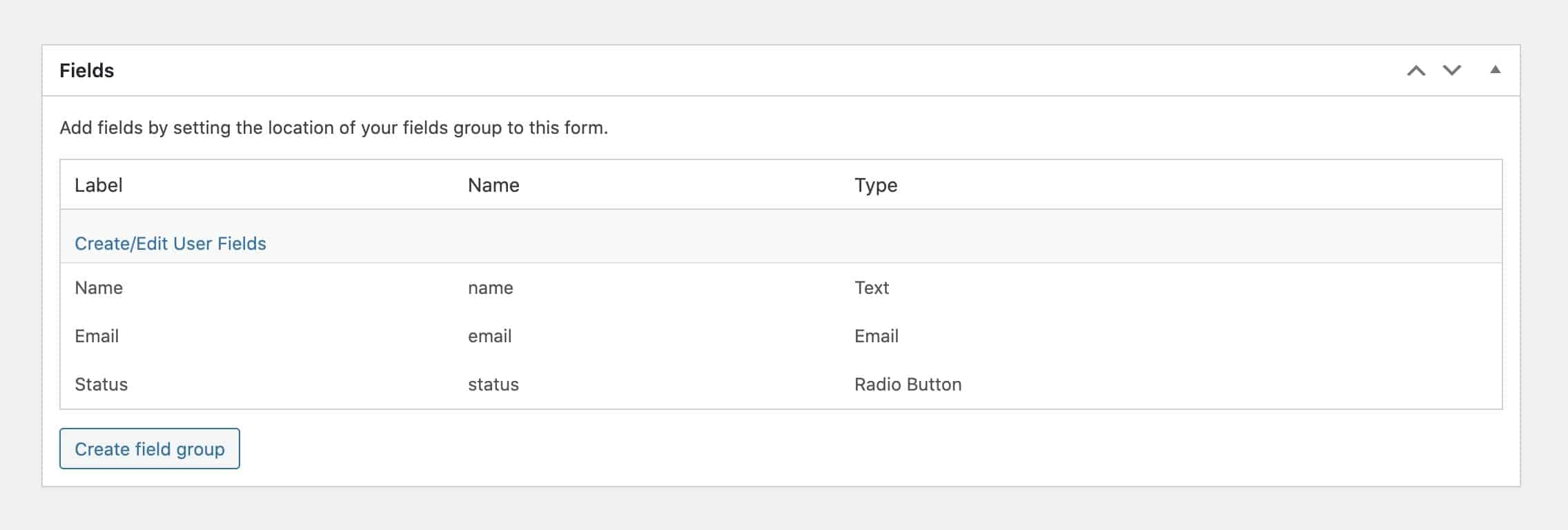Viewport: 1568px width, 530px height.
Task: Click the Type column header
Action: tap(875, 185)
